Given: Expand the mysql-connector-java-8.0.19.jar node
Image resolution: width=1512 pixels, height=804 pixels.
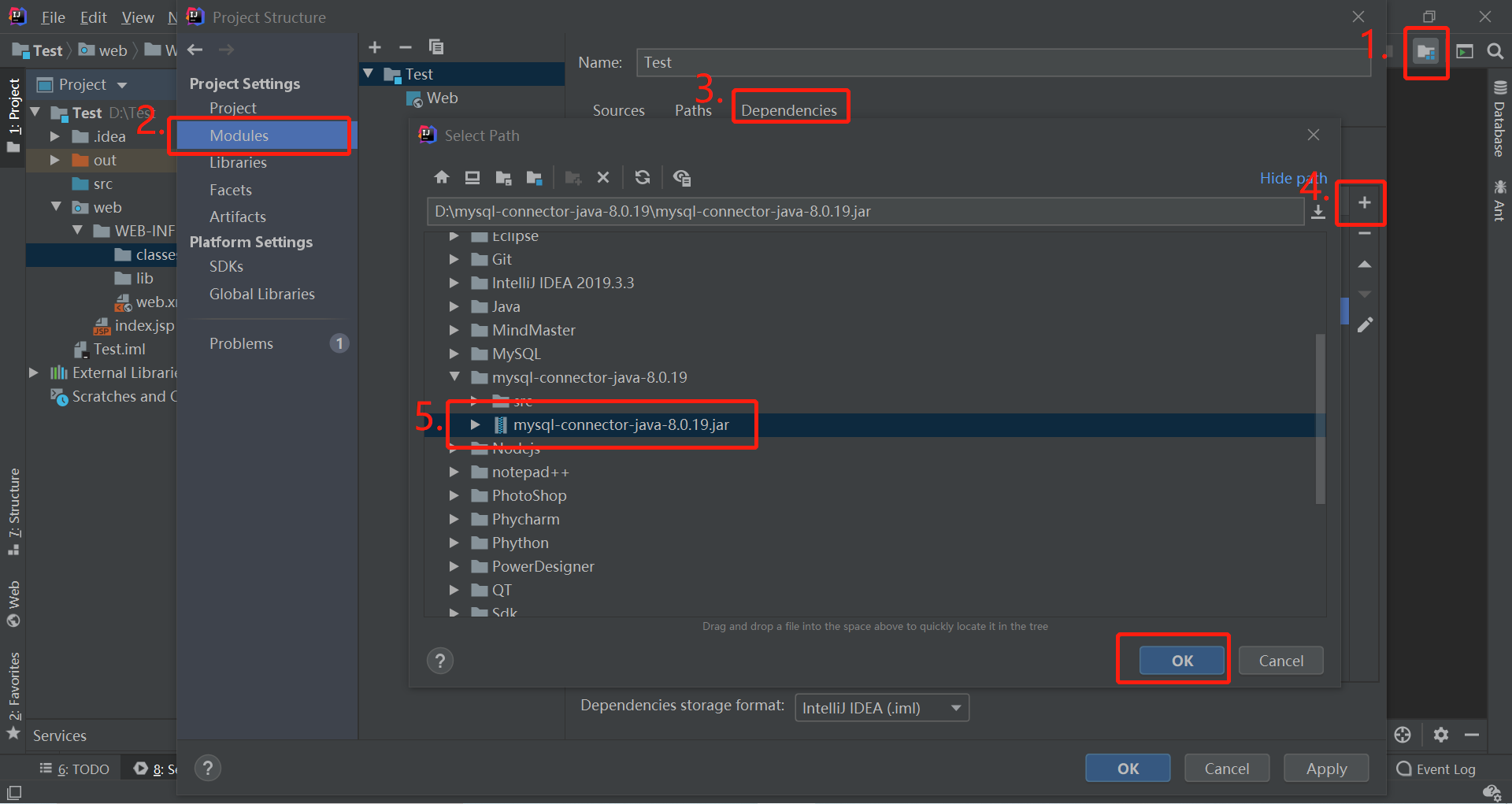Looking at the screenshot, I should pyautogui.click(x=476, y=424).
